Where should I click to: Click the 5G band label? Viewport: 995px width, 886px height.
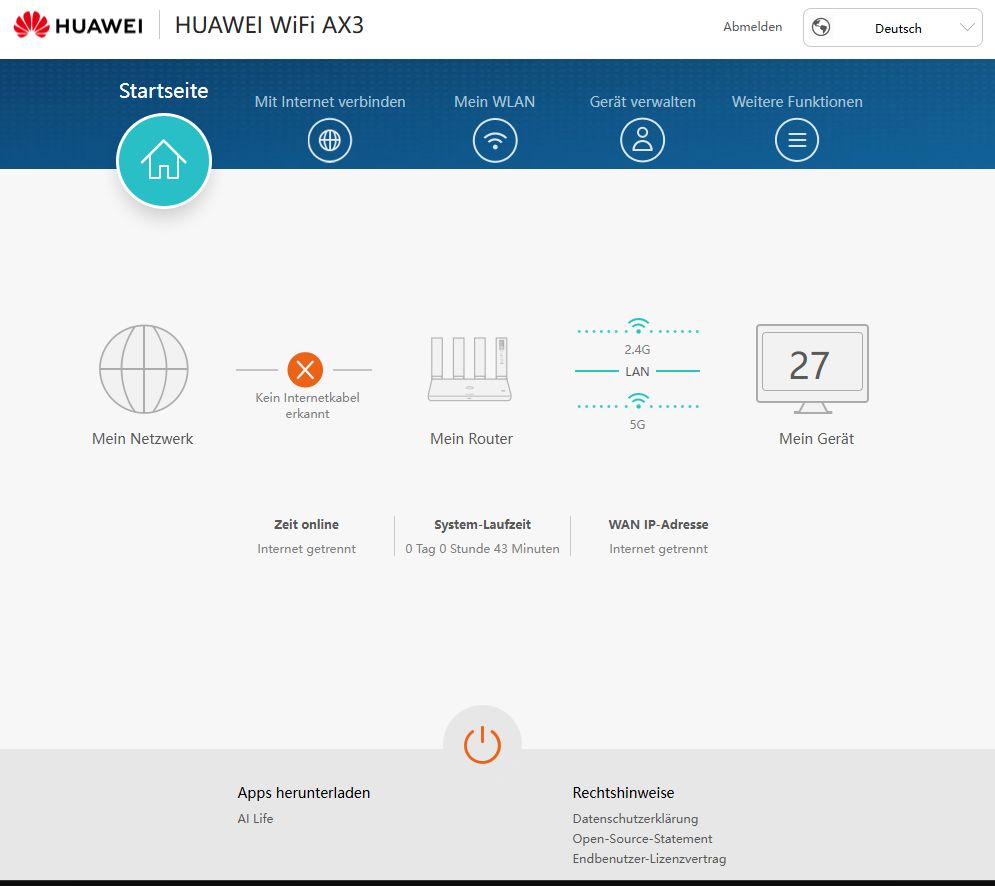(x=637, y=425)
